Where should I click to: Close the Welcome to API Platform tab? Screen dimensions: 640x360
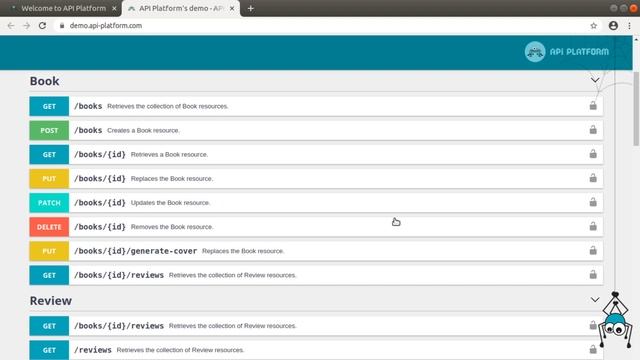coord(114,8)
